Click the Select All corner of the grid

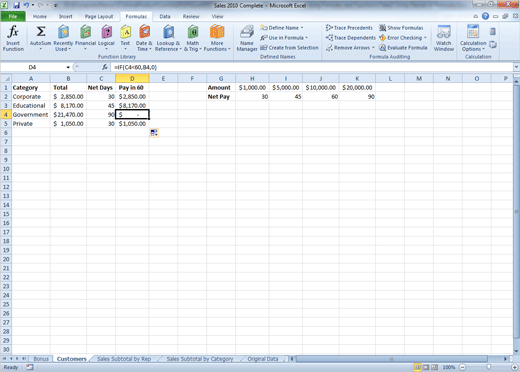[6, 79]
